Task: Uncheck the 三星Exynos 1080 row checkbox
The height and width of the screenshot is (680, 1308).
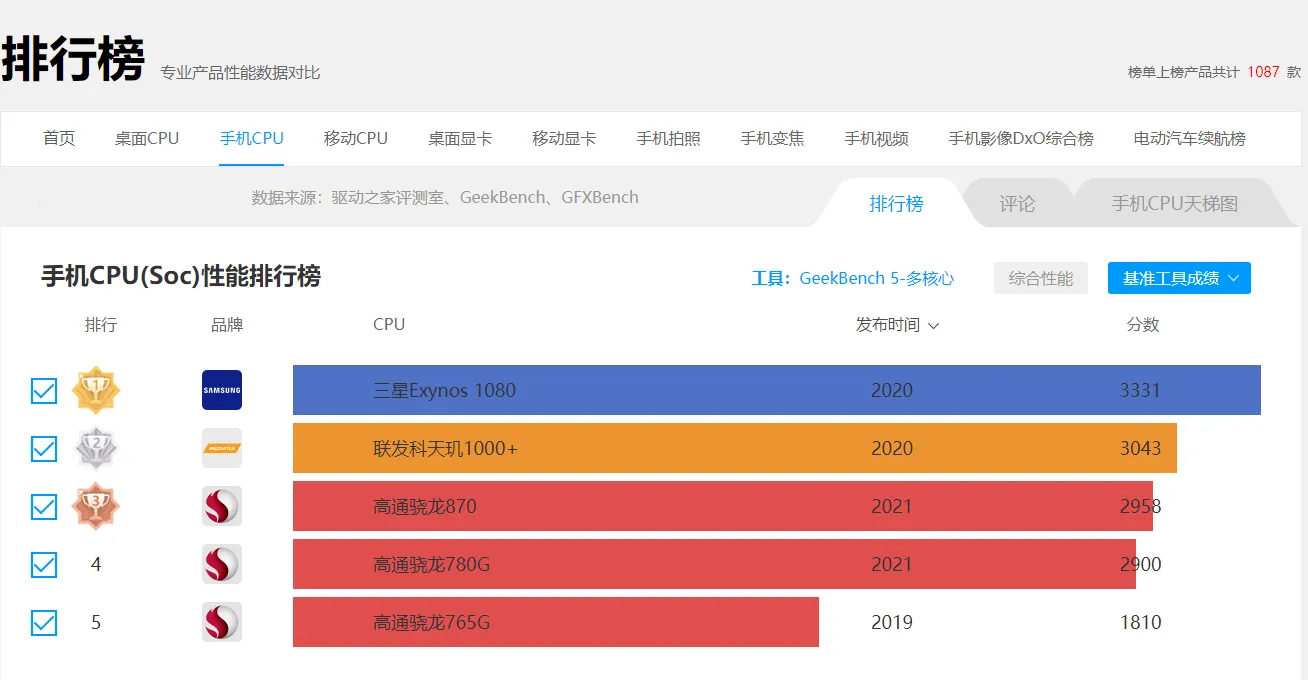Action: [44, 391]
